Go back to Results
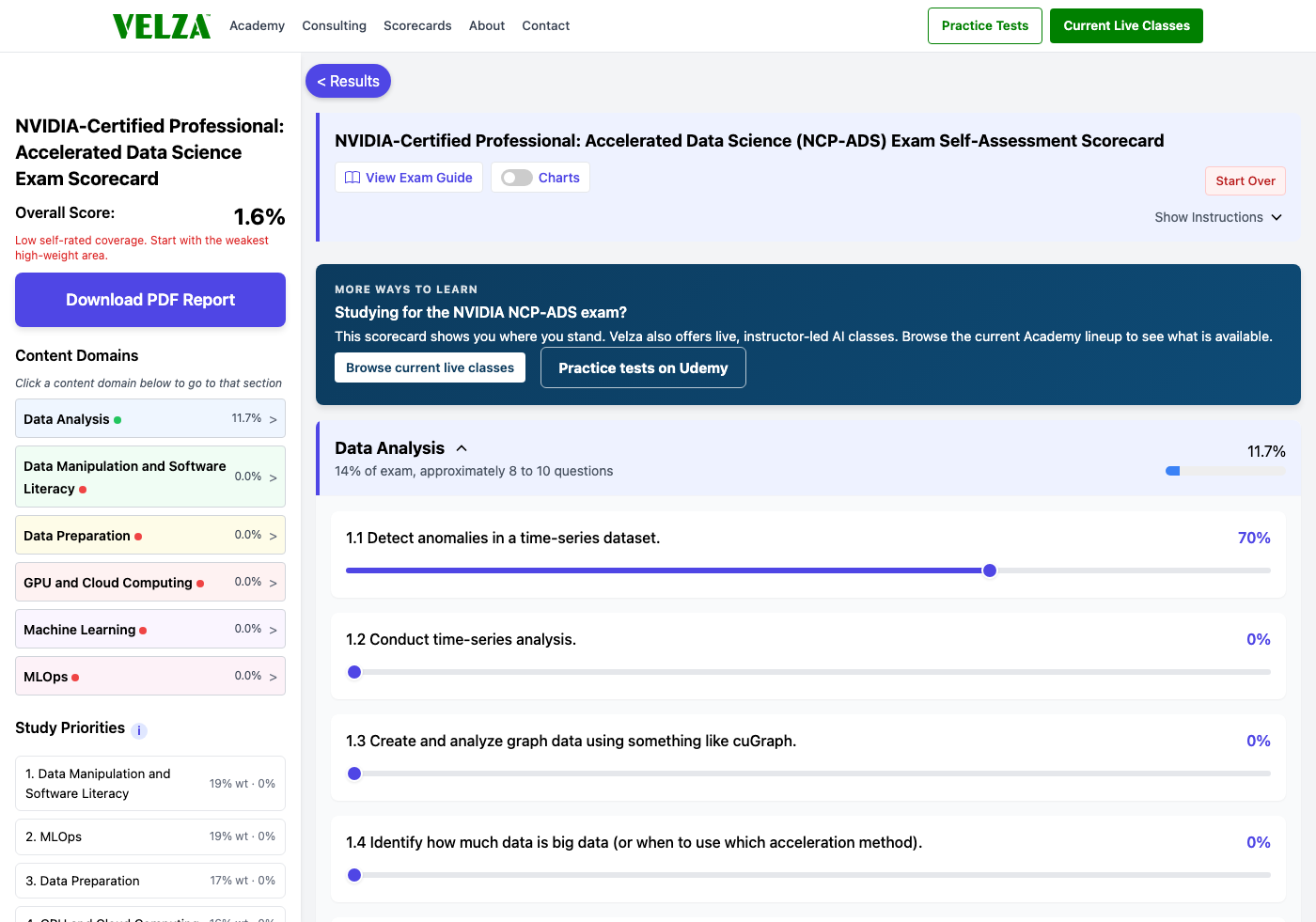1316x922 pixels. click(x=348, y=81)
